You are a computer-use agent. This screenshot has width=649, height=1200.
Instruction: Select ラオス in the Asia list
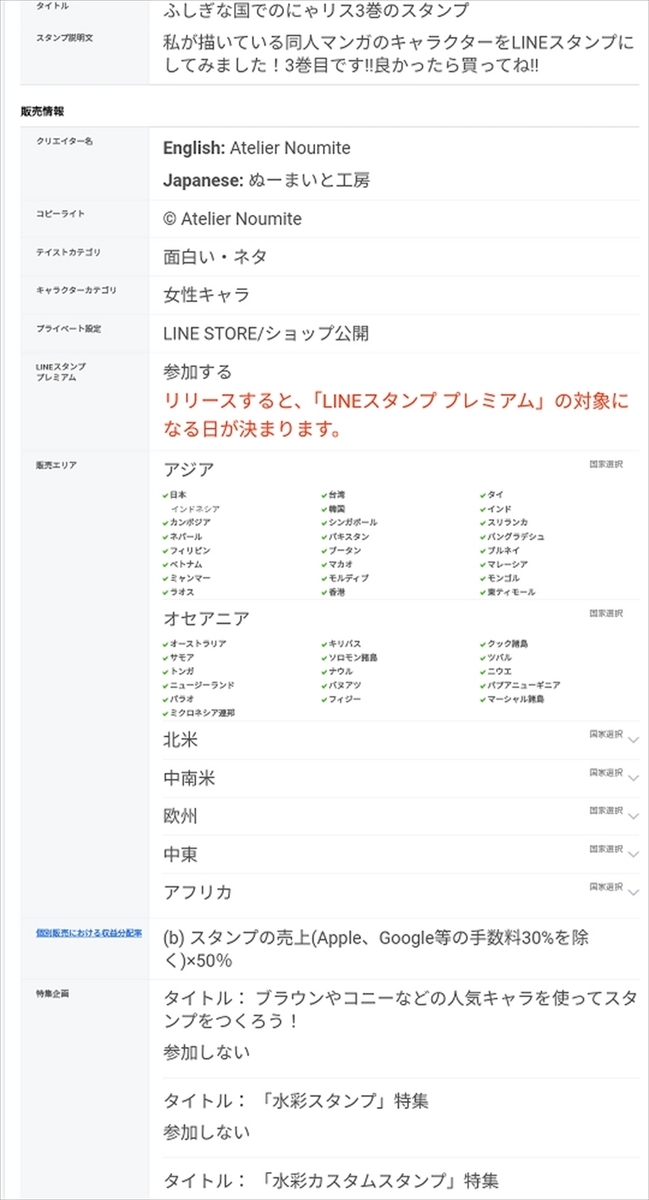click(180, 593)
